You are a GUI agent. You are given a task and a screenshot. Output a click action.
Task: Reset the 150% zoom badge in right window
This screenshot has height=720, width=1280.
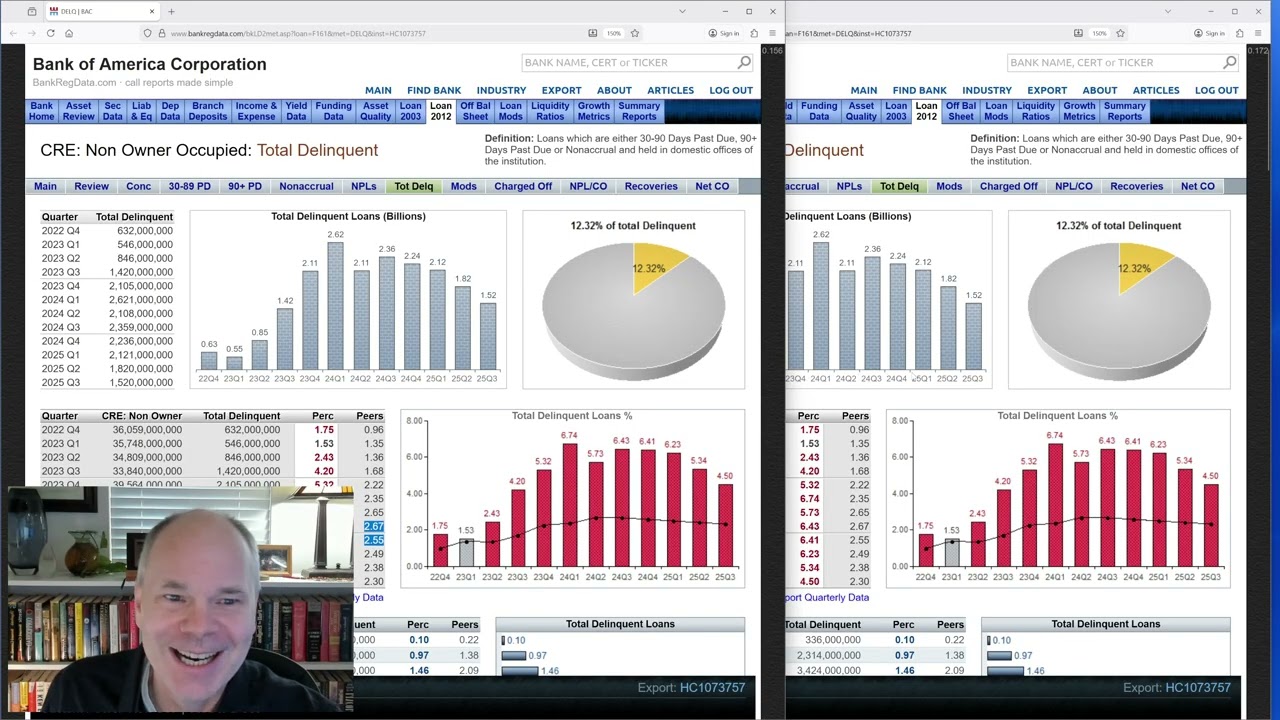point(1099,33)
